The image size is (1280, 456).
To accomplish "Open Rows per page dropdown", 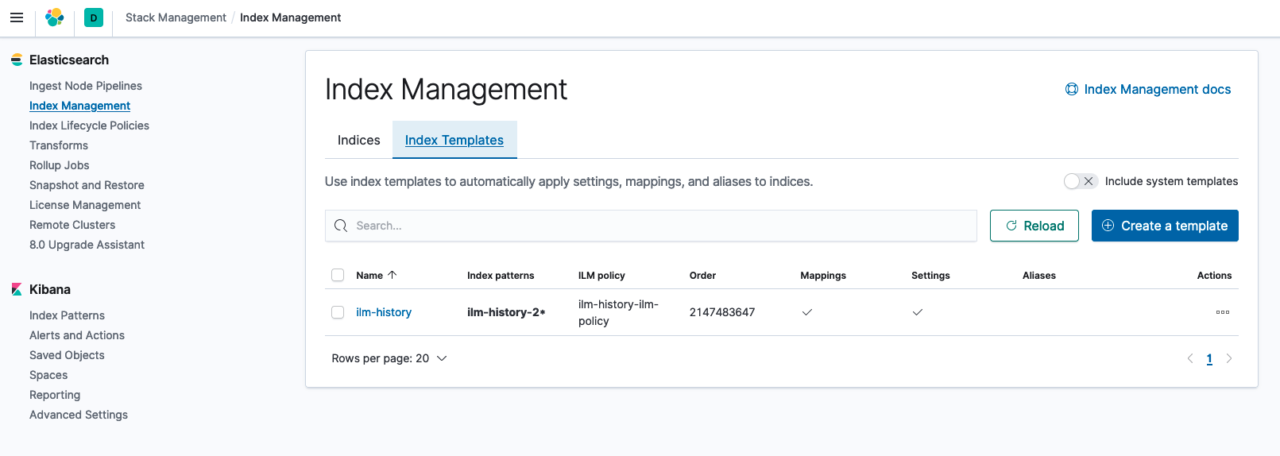I will (389, 358).
